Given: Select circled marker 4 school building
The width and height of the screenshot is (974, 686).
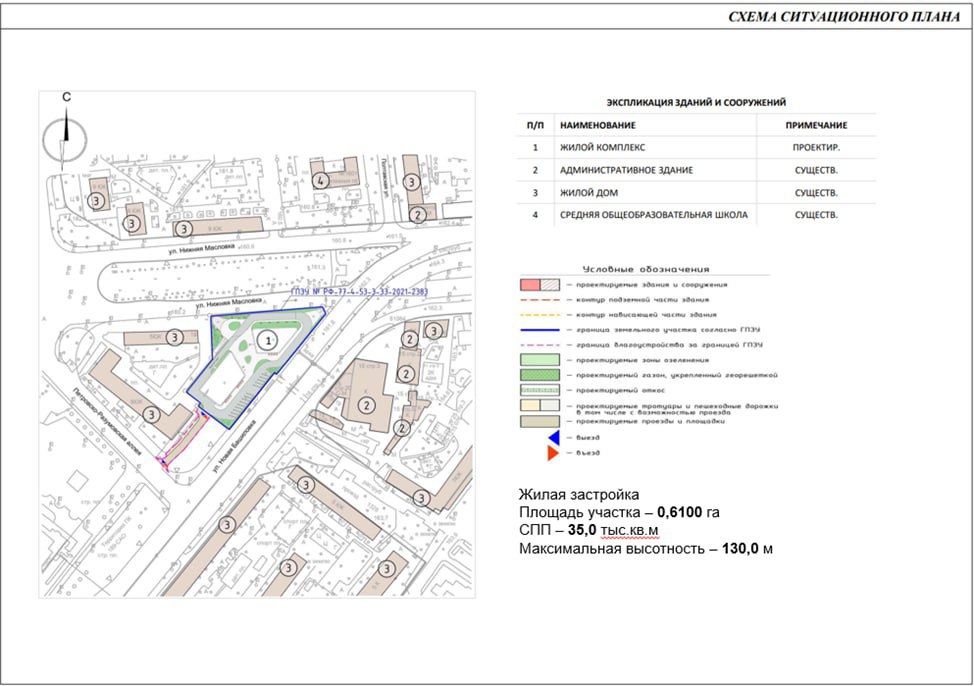Looking at the screenshot, I should (319, 181).
